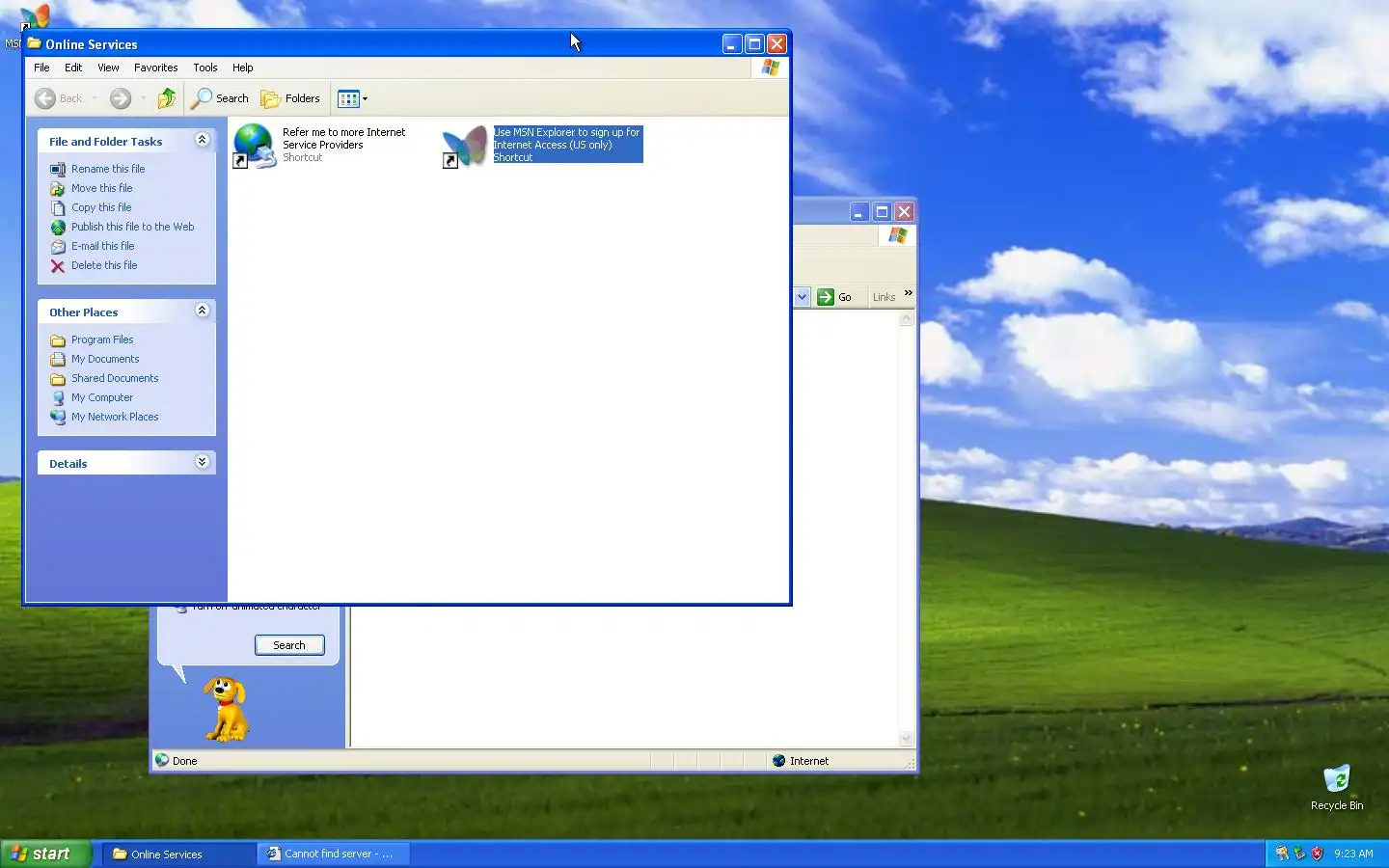This screenshot has height=868, width=1389.
Task: Expand the Links toolbar chevron
Action: click(908, 293)
